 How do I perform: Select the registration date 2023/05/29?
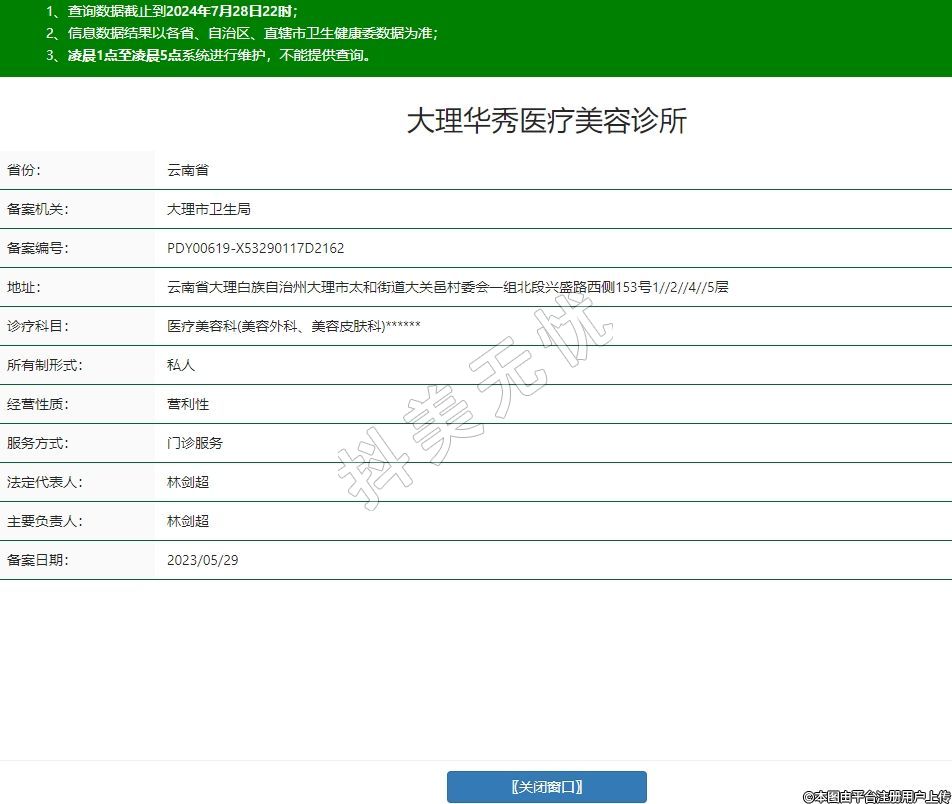pyautogui.click(x=202, y=560)
